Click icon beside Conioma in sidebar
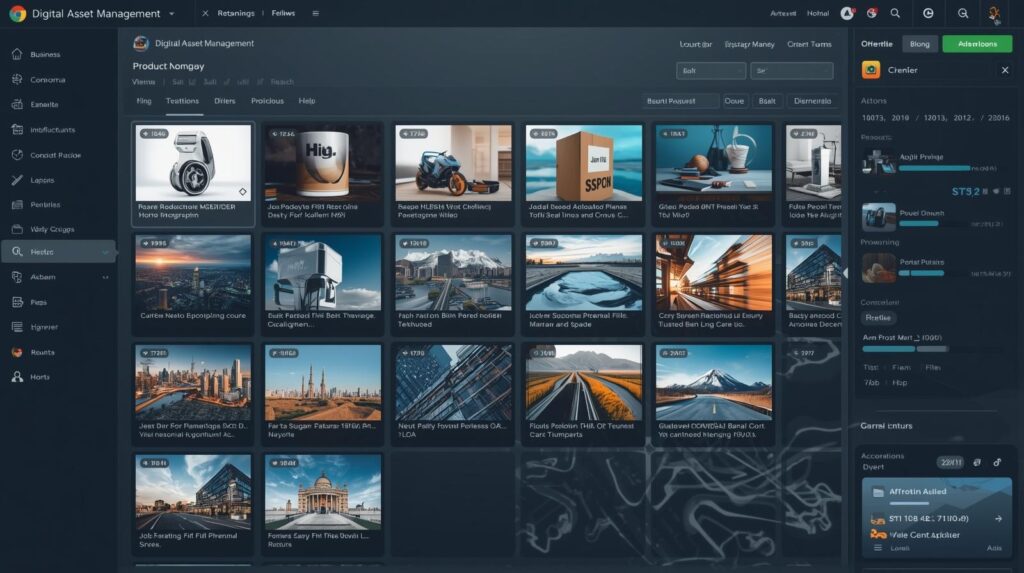This screenshot has width=1024, height=573. point(17,80)
